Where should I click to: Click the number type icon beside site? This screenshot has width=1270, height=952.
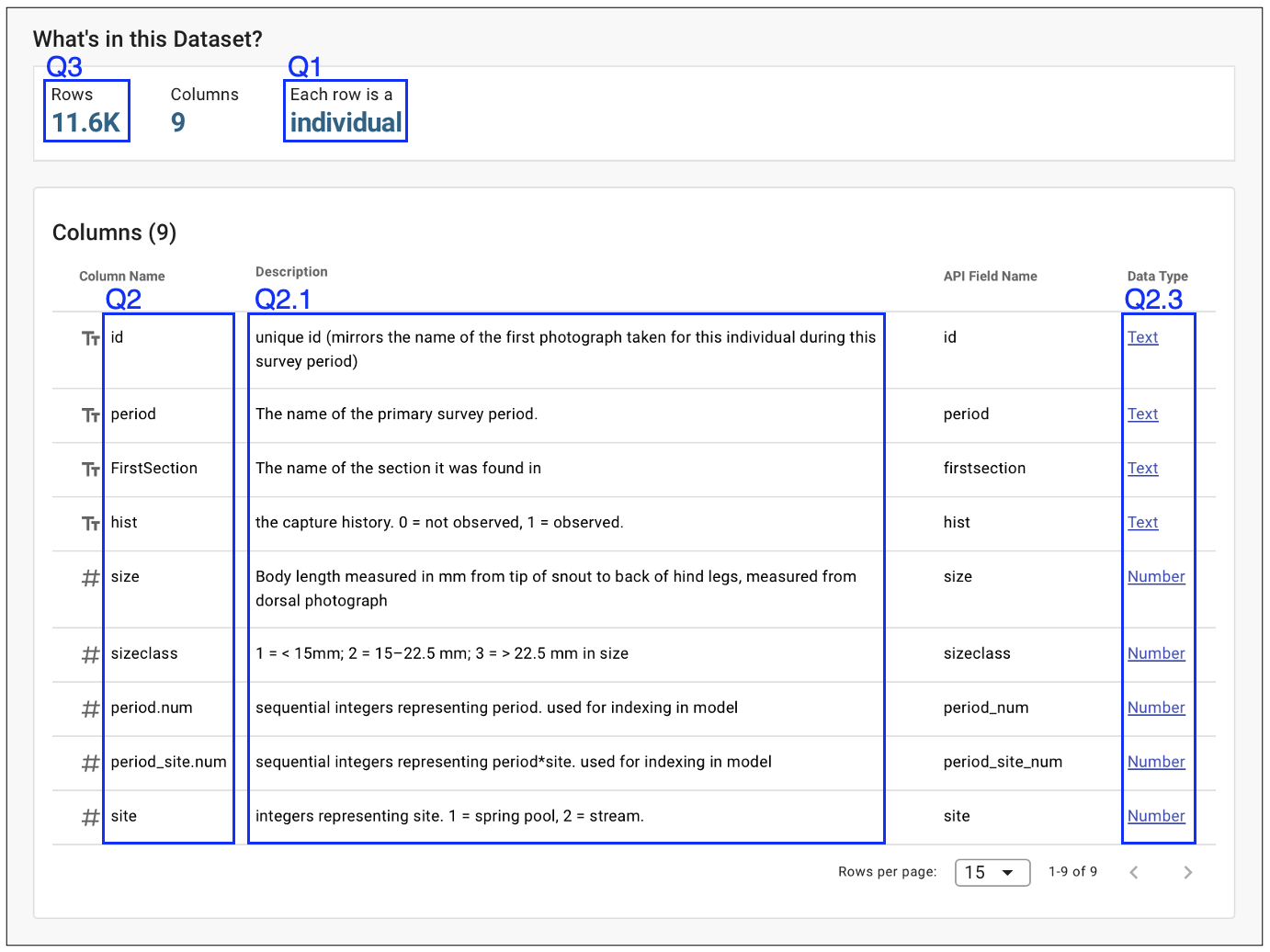pyautogui.click(x=90, y=817)
